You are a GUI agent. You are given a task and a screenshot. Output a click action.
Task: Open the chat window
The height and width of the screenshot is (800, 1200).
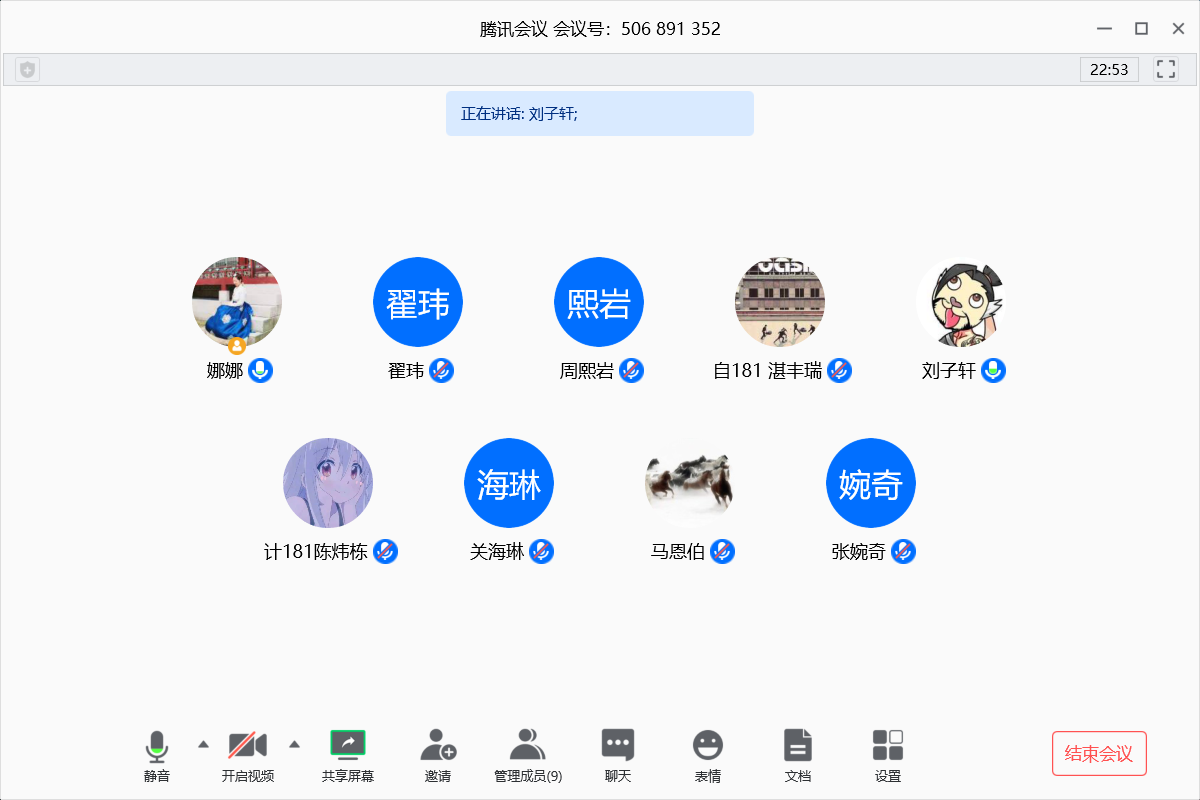(618, 745)
